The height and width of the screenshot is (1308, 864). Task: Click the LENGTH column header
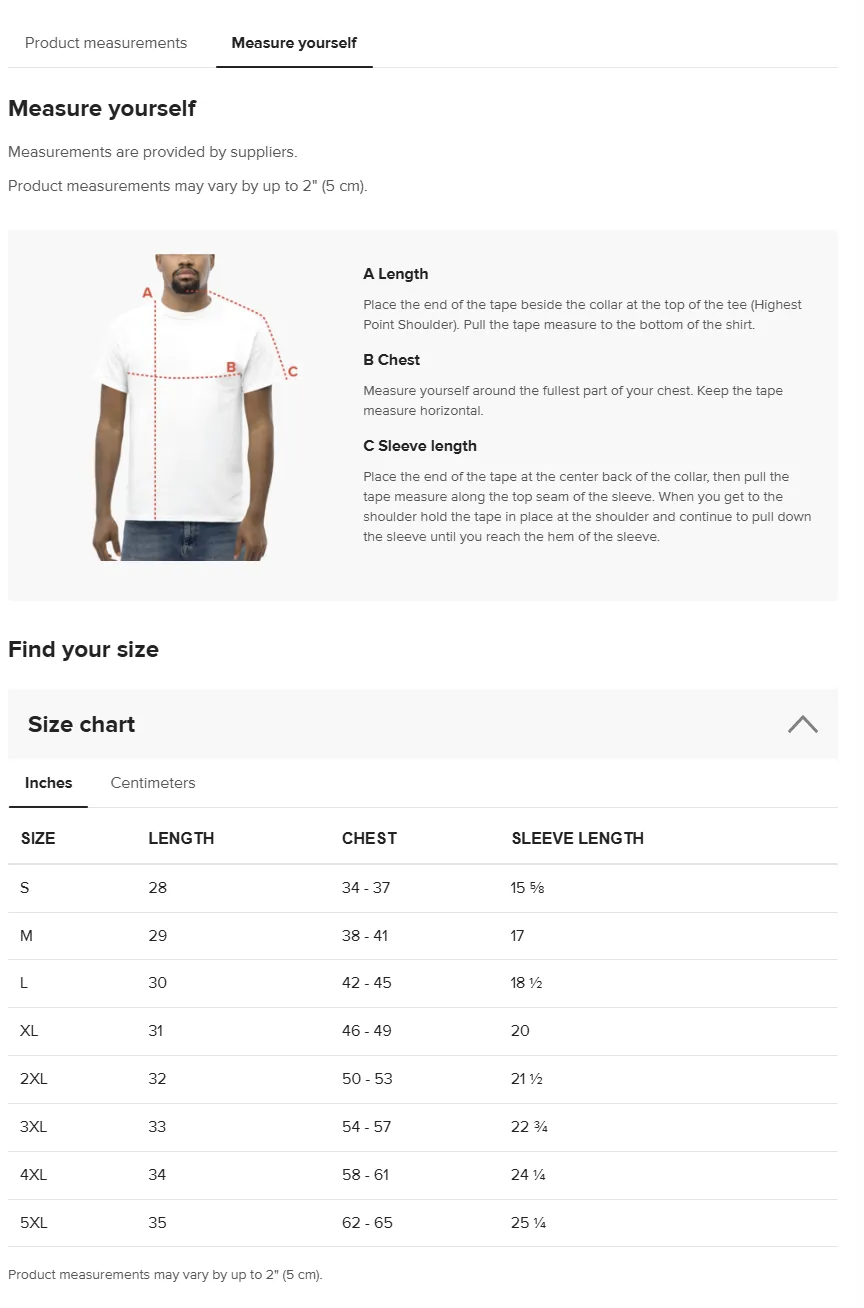click(181, 838)
